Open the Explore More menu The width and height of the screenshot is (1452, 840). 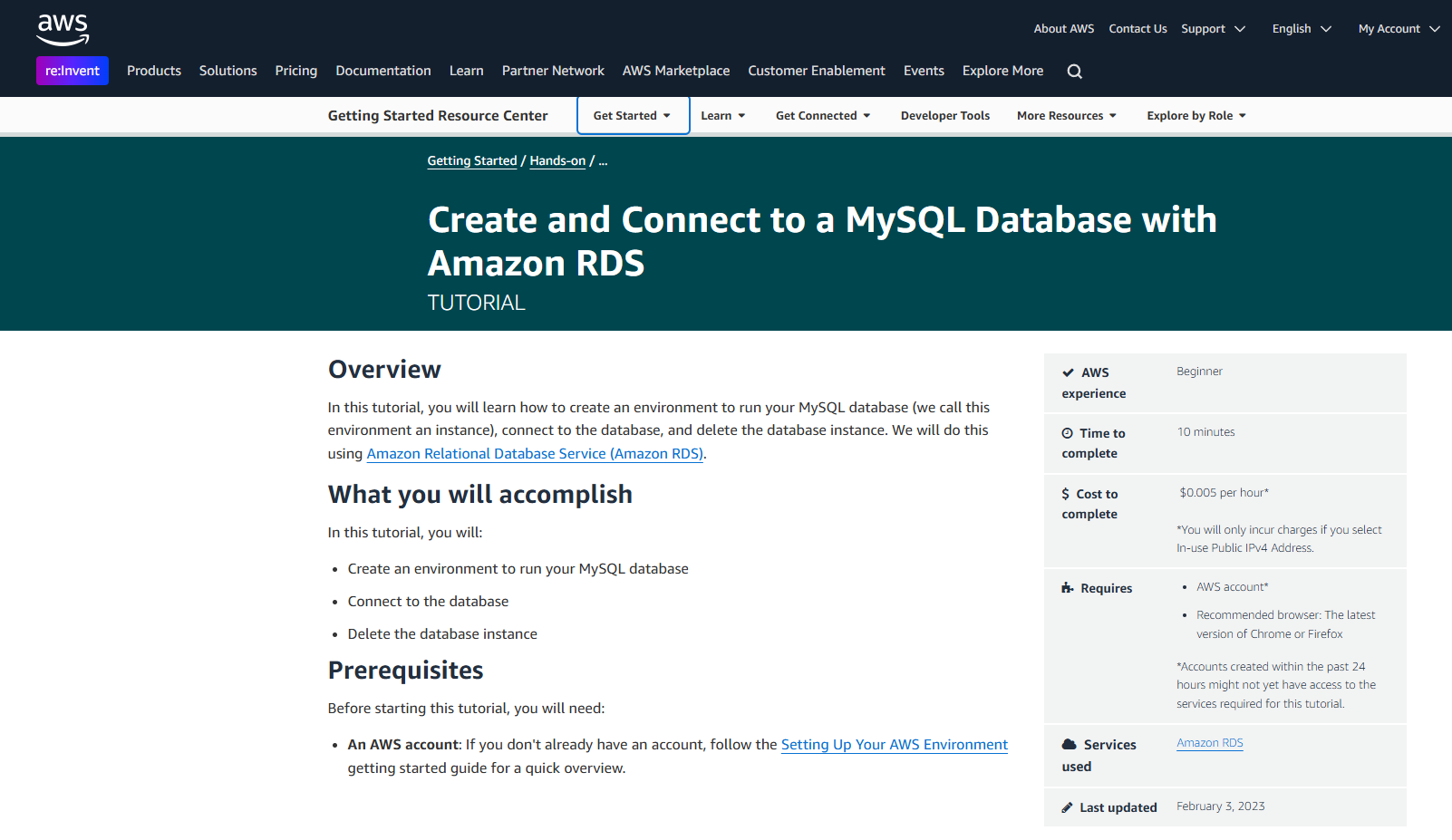[x=1002, y=71]
